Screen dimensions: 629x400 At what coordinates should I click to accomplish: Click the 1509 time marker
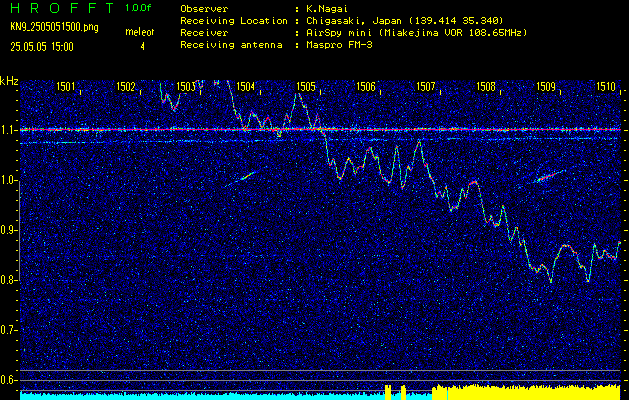click(x=546, y=86)
